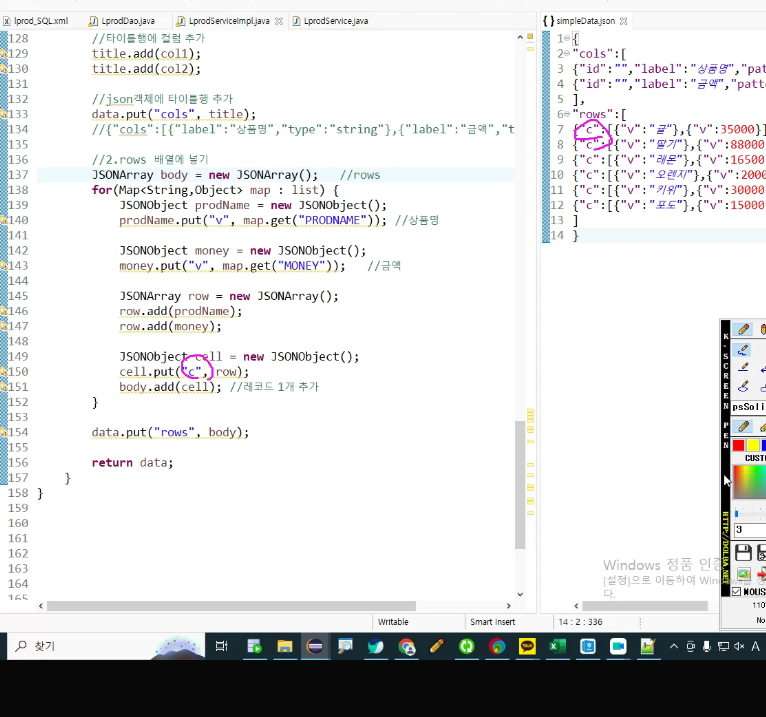Viewport: 766px width, 717px height.
Task: Click the image capture icon in K-Screen Pen
Action: [x=743, y=574]
